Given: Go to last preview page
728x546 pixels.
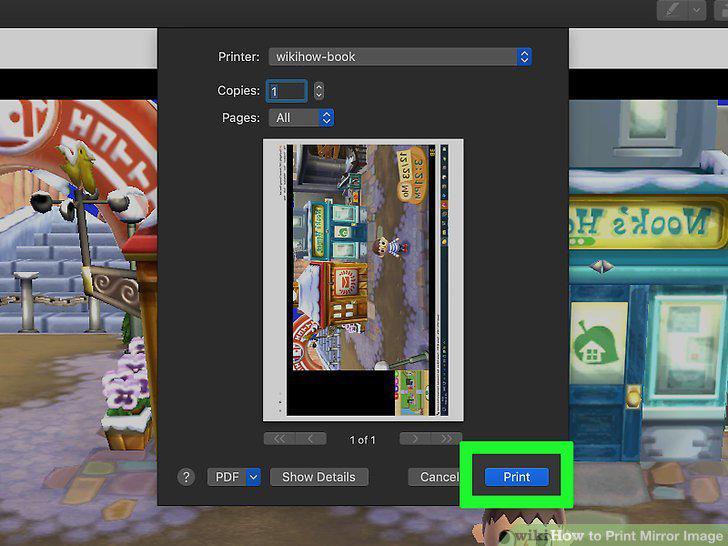Looking at the screenshot, I should point(446,439).
